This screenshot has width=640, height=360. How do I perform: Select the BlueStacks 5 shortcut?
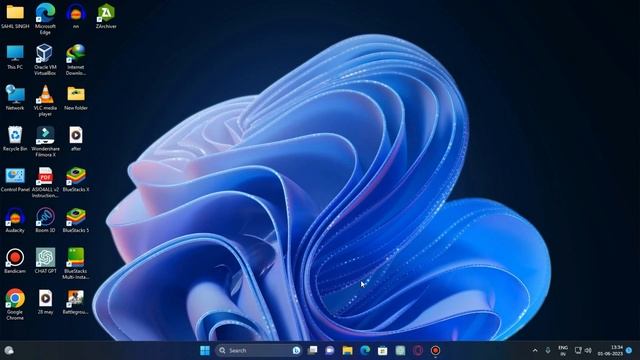(x=76, y=220)
